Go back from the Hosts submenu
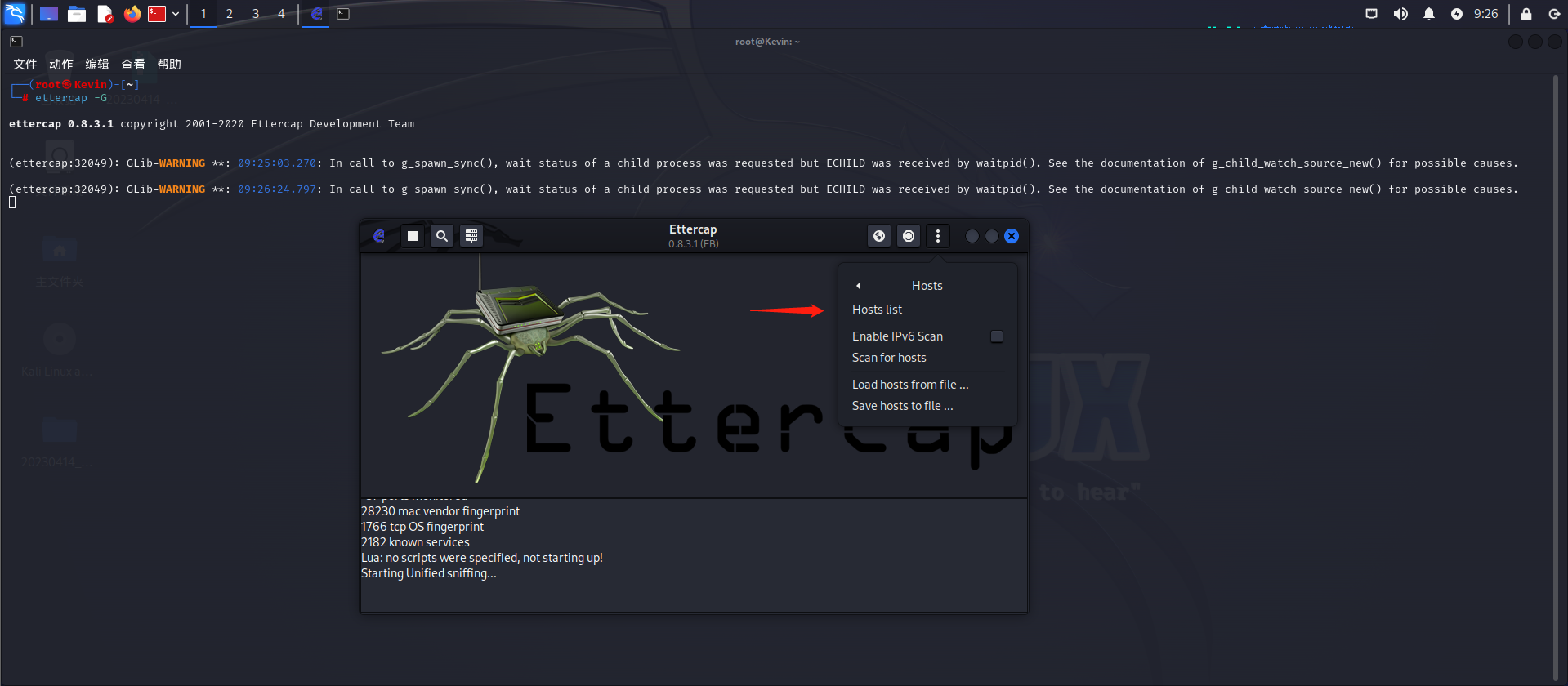Viewport: 1568px width, 686px height. (859, 286)
